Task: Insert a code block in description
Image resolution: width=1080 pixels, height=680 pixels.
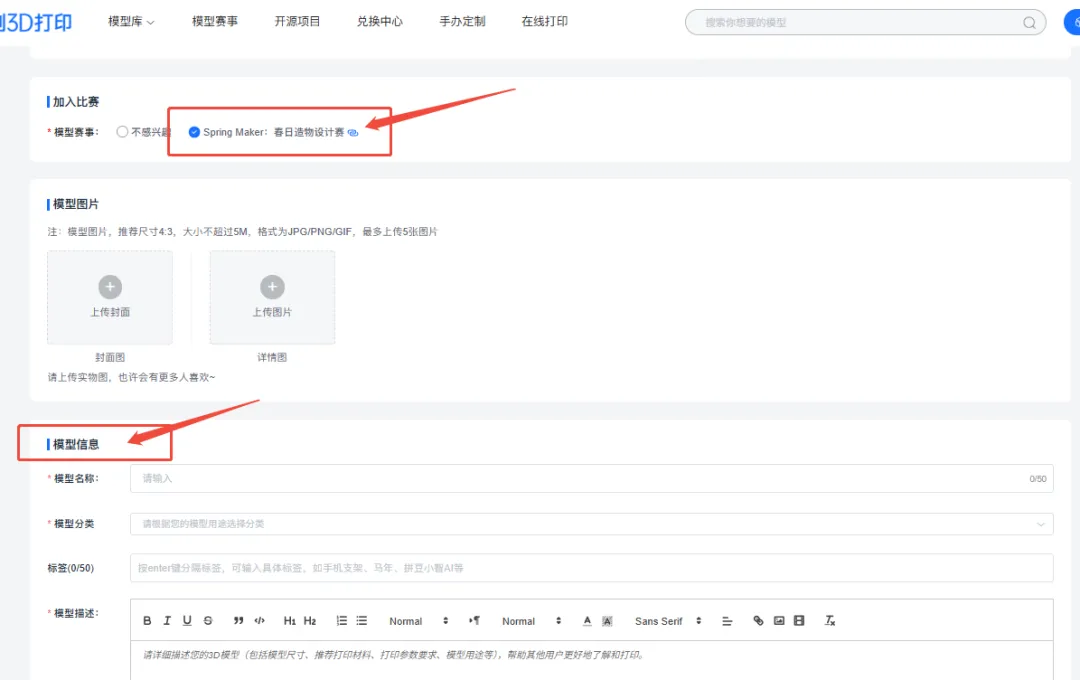Action: point(260,621)
